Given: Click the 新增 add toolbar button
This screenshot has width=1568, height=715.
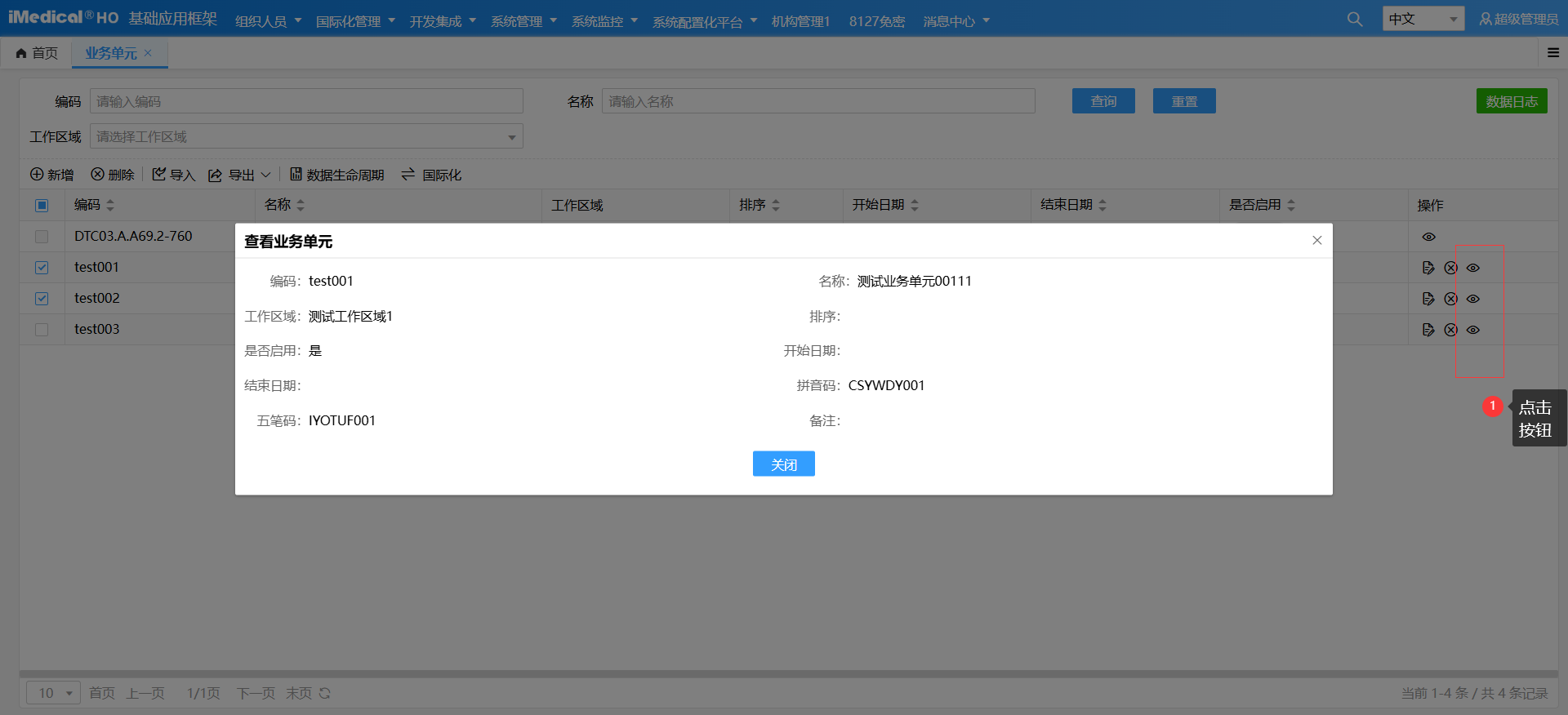Looking at the screenshot, I should coord(52,175).
